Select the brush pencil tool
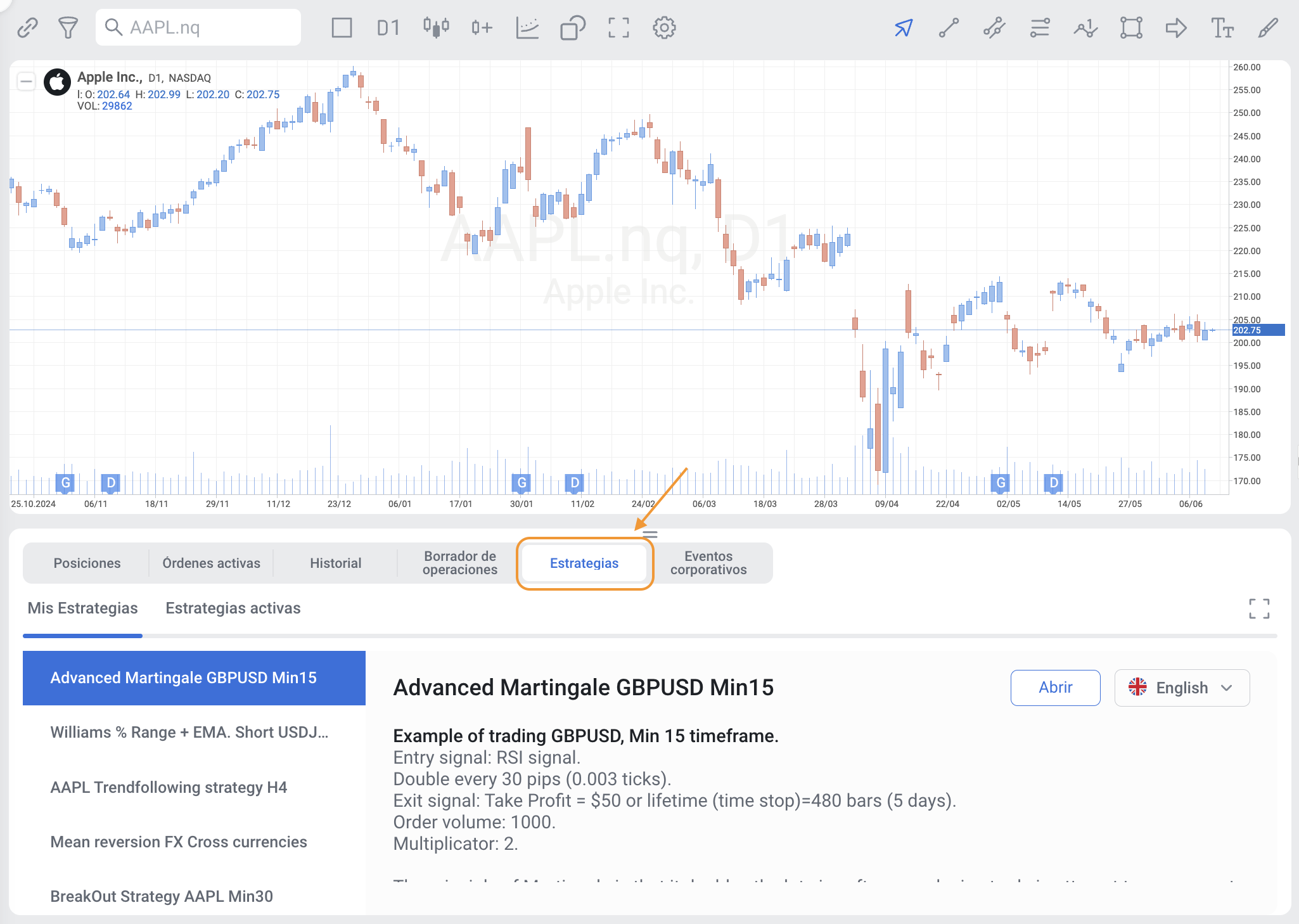The width and height of the screenshot is (1299, 924). (1268, 28)
